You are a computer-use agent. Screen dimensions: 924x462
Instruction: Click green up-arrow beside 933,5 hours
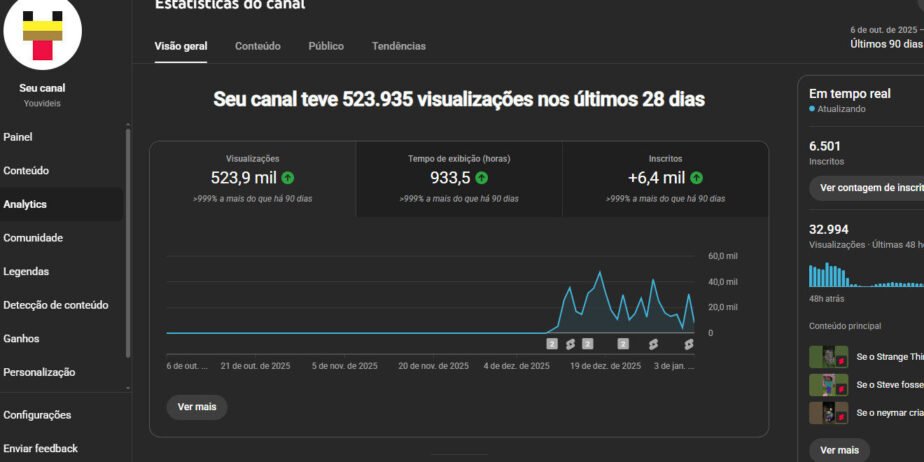click(x=481, y=178)
